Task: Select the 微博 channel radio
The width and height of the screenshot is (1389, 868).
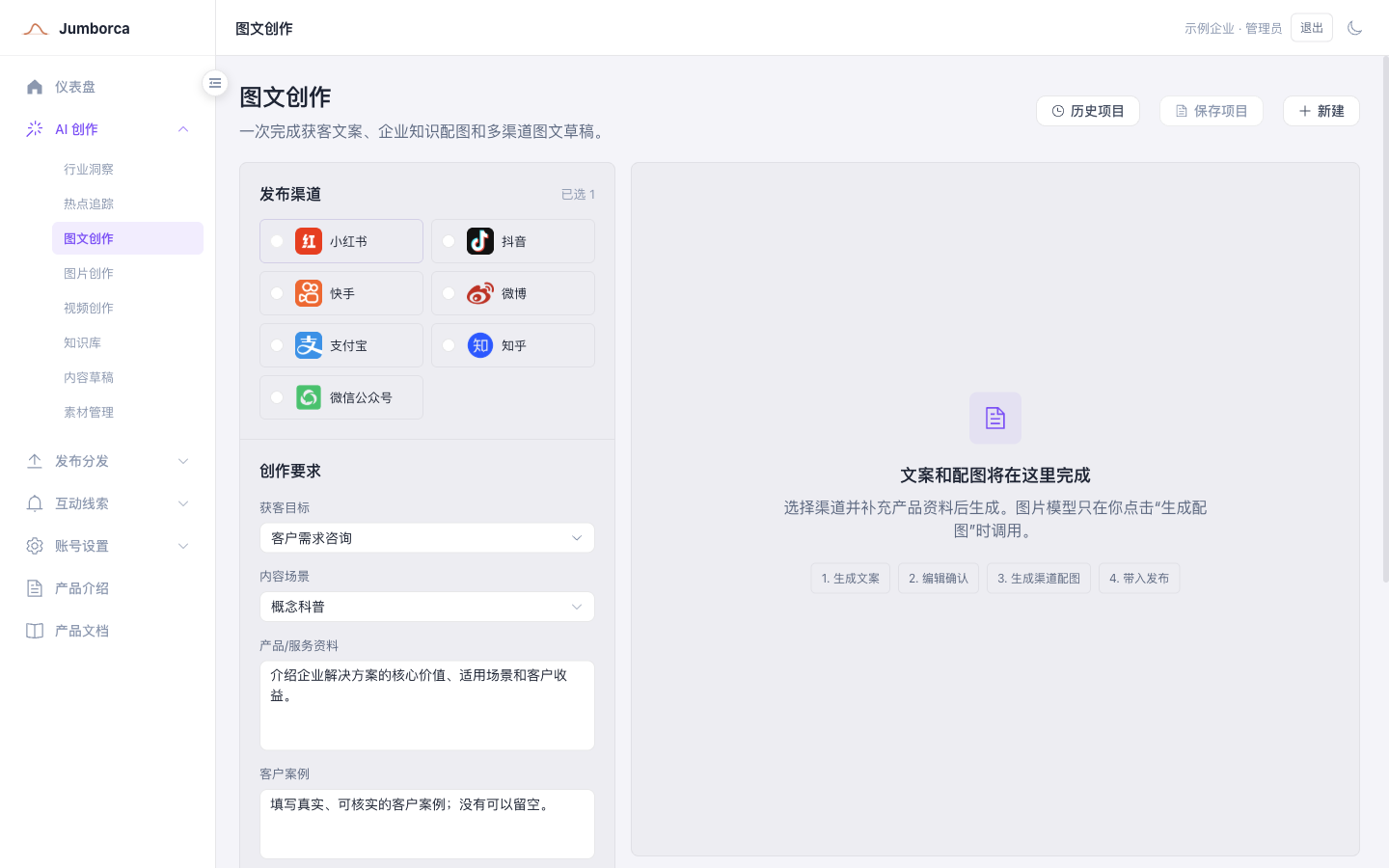Action: click(449, 293)
